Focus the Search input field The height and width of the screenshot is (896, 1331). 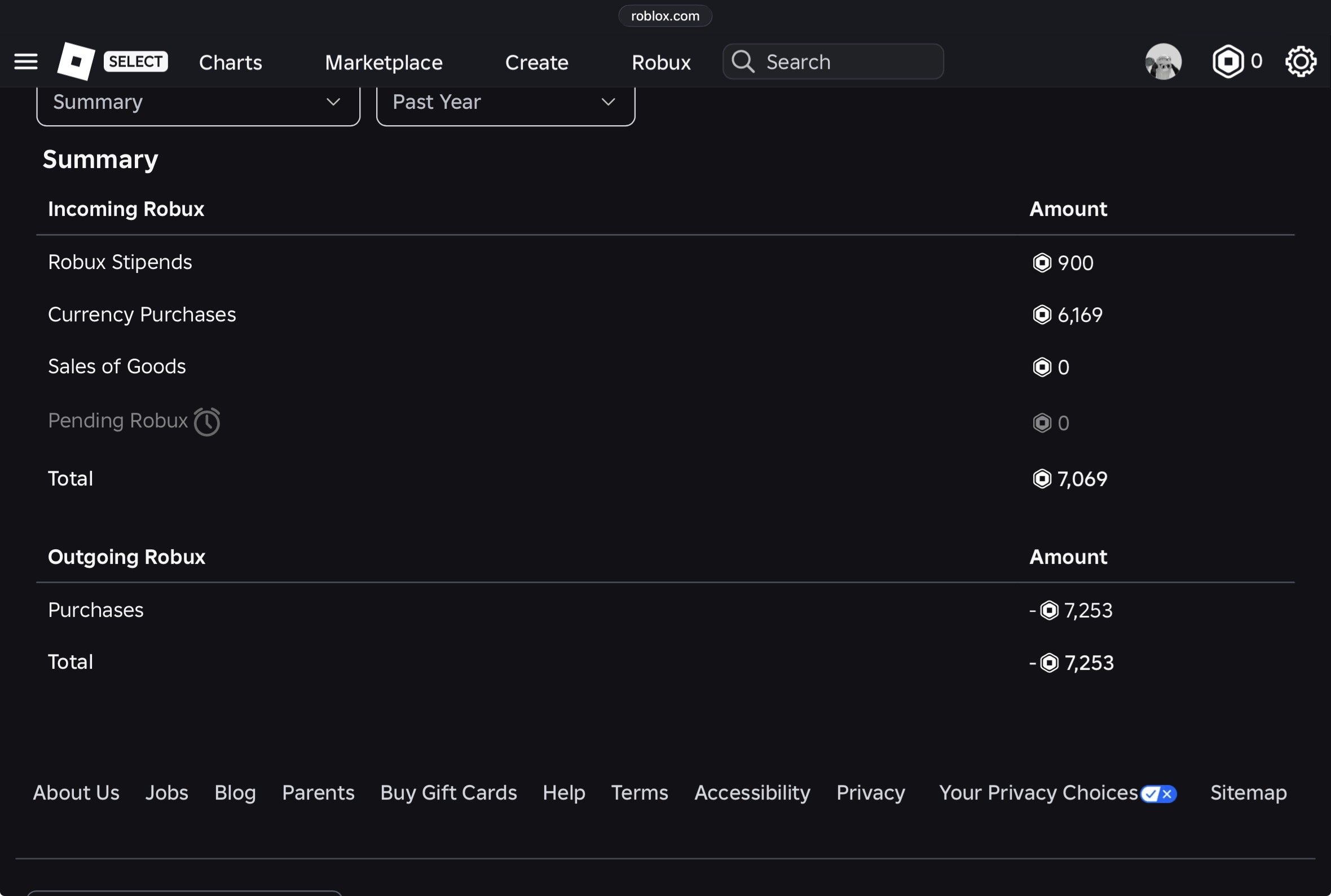[832, 61]
